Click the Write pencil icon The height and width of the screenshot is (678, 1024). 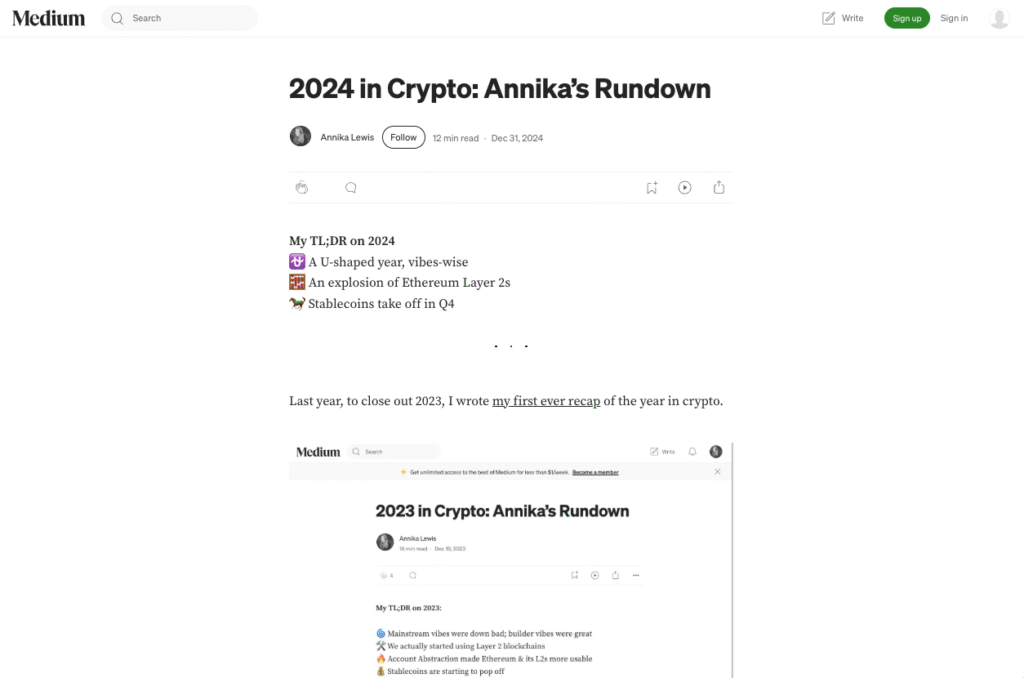point(828,18)
